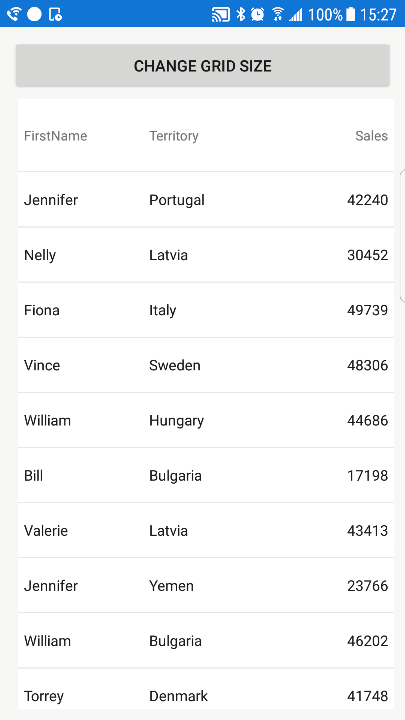The width and height of the screenshot is (405, 720).
Task: Tap the cast icon in status bar
Action: [x=220, y=14]
